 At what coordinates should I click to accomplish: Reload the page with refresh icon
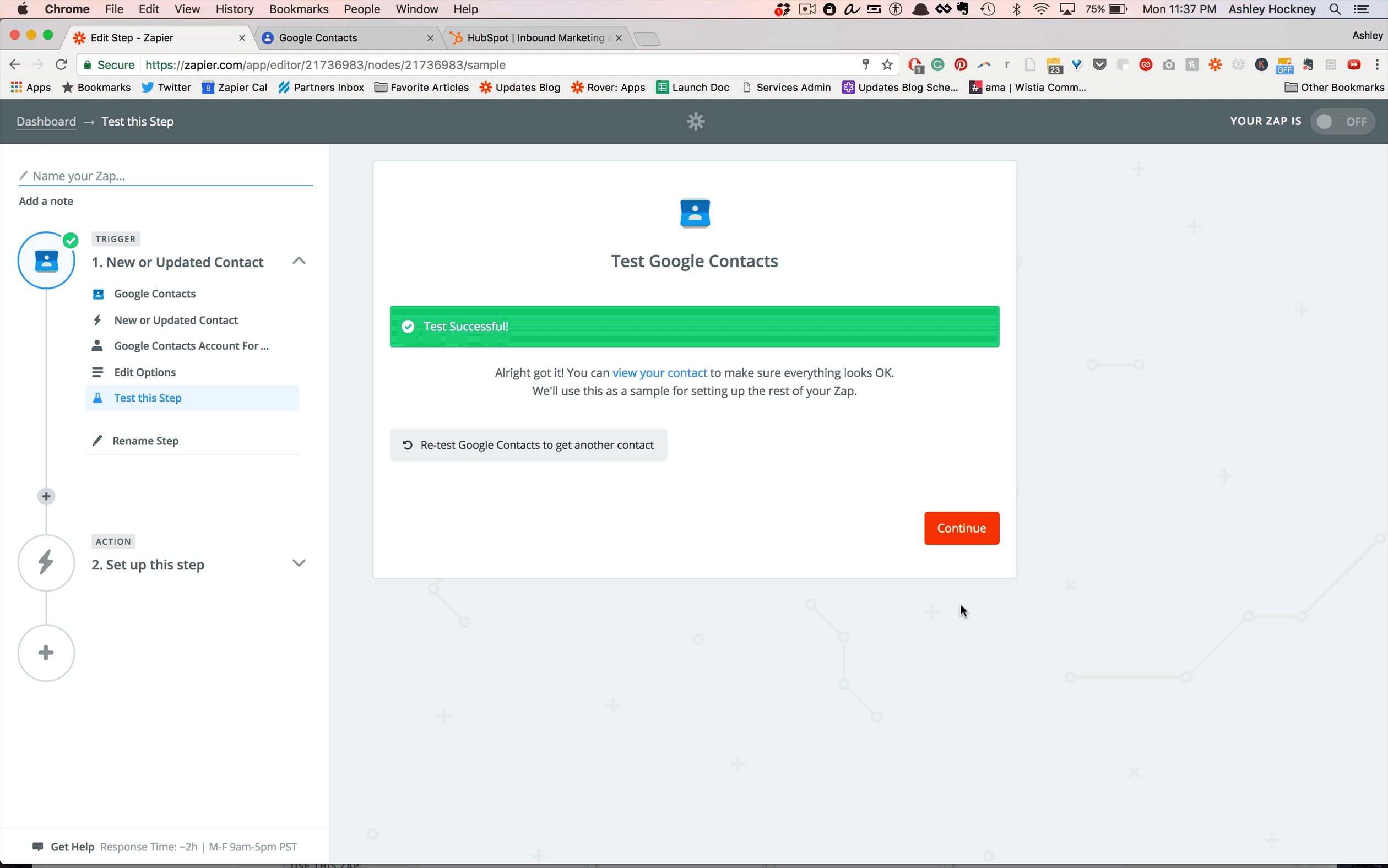62,65
